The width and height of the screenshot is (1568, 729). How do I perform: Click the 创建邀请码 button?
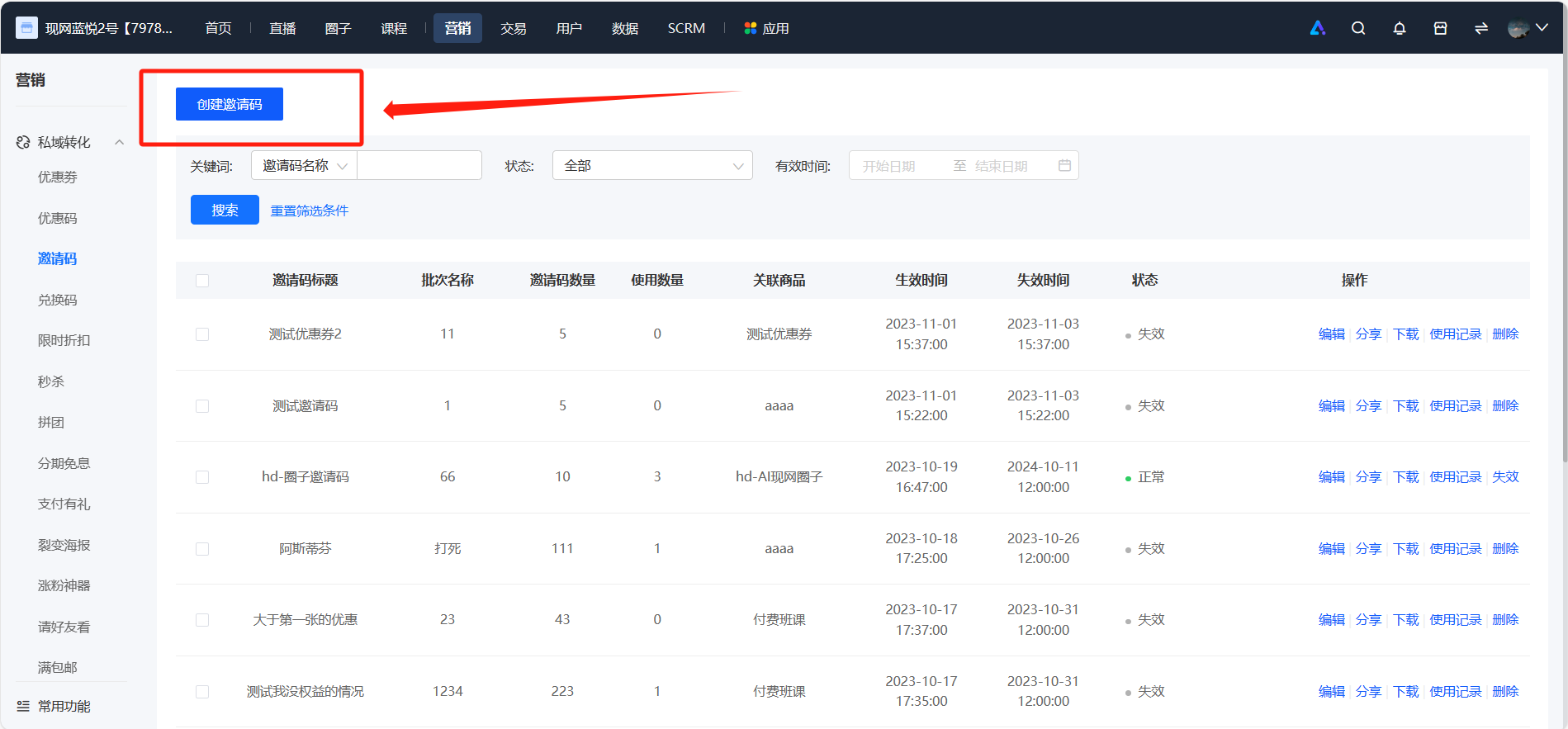point(230,104)
